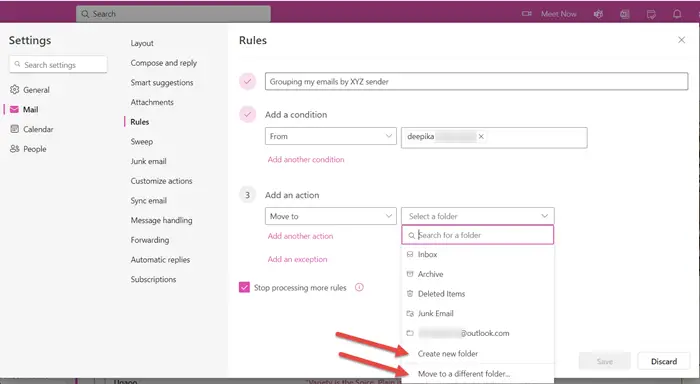Focus the Search for a folder field
Image resolution: width=700 pixels, height=384 pixels.
pos(478,235)
